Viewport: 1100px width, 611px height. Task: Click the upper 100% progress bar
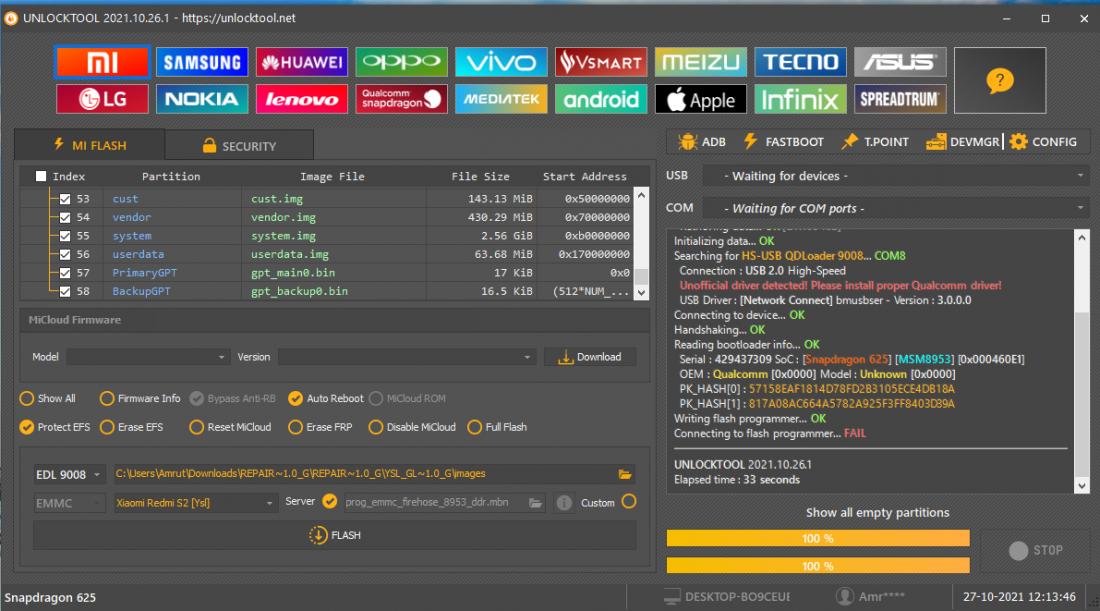pyautogui.click(x=818, y=538)
